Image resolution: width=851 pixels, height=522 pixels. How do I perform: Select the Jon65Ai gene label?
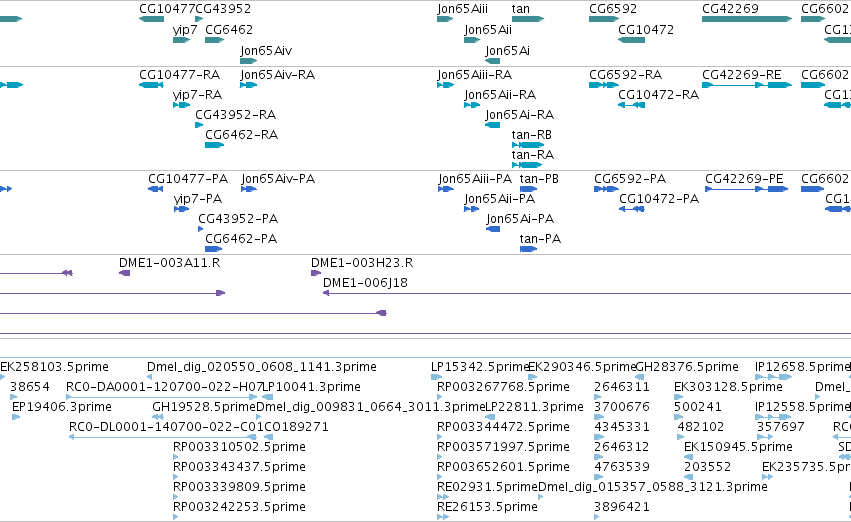[x=507, y=51]
